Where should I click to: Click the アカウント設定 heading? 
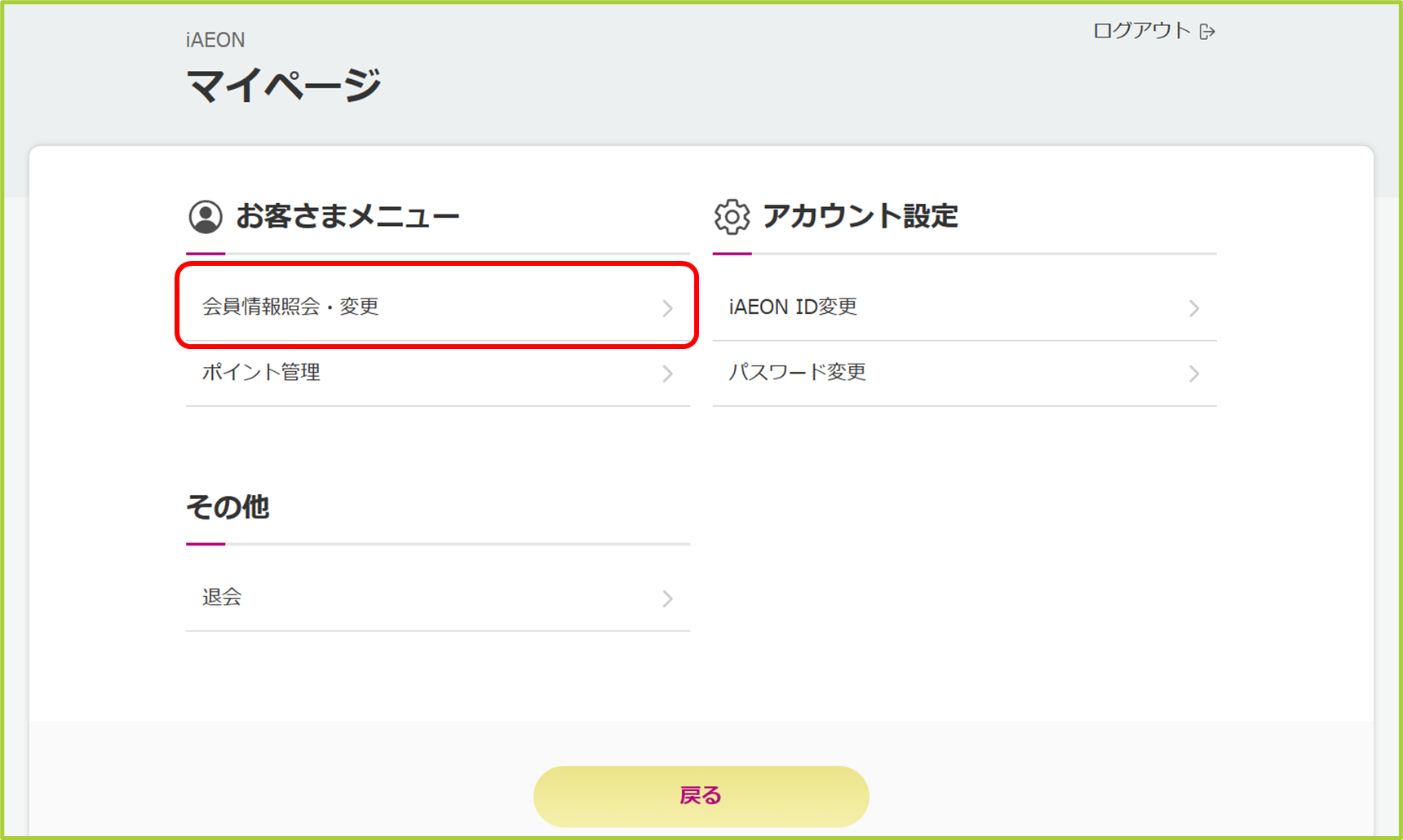tap(861, 216)
